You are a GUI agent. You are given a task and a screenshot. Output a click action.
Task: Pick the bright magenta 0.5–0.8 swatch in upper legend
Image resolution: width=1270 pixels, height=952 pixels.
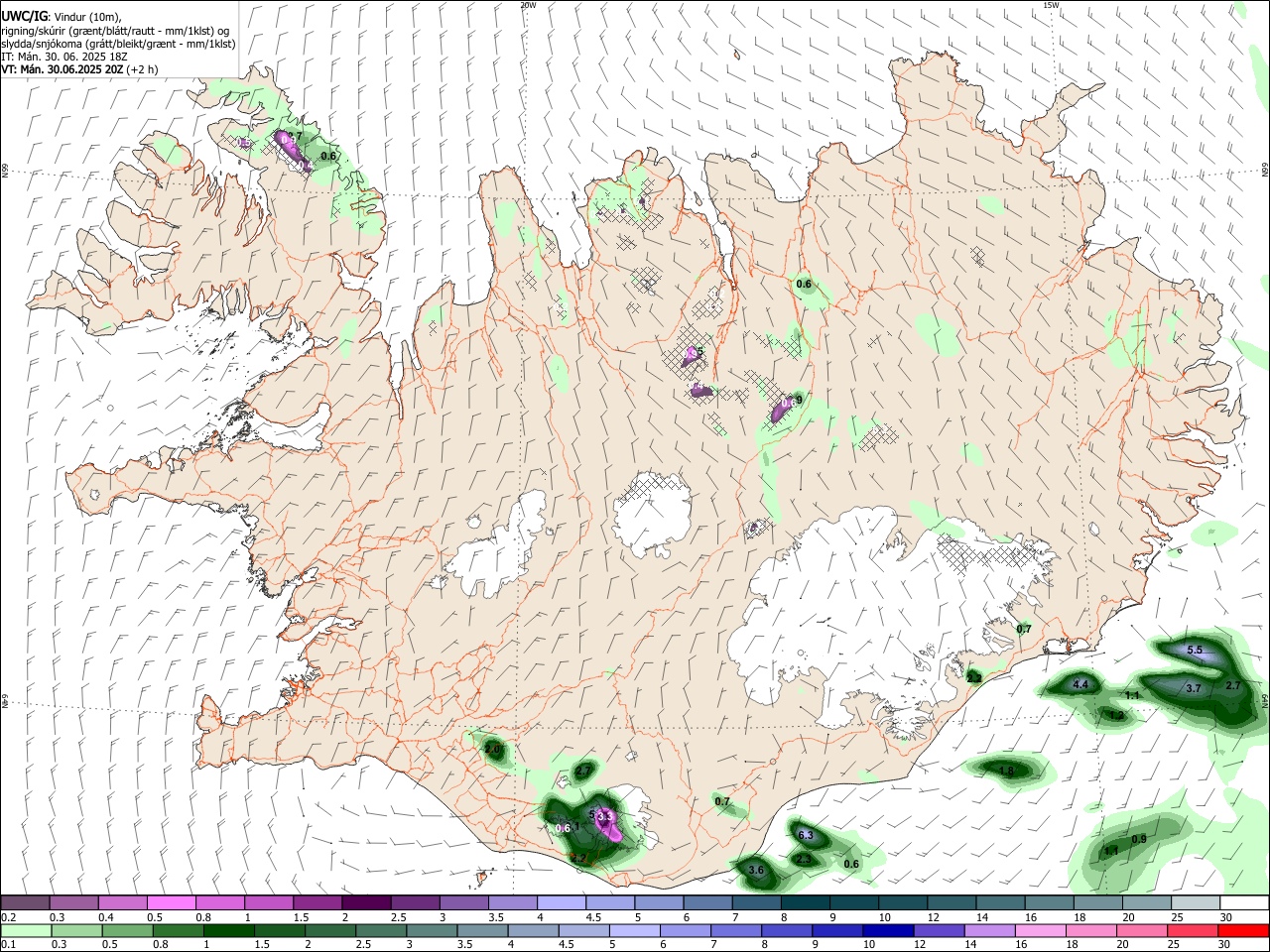coord(171,902)
